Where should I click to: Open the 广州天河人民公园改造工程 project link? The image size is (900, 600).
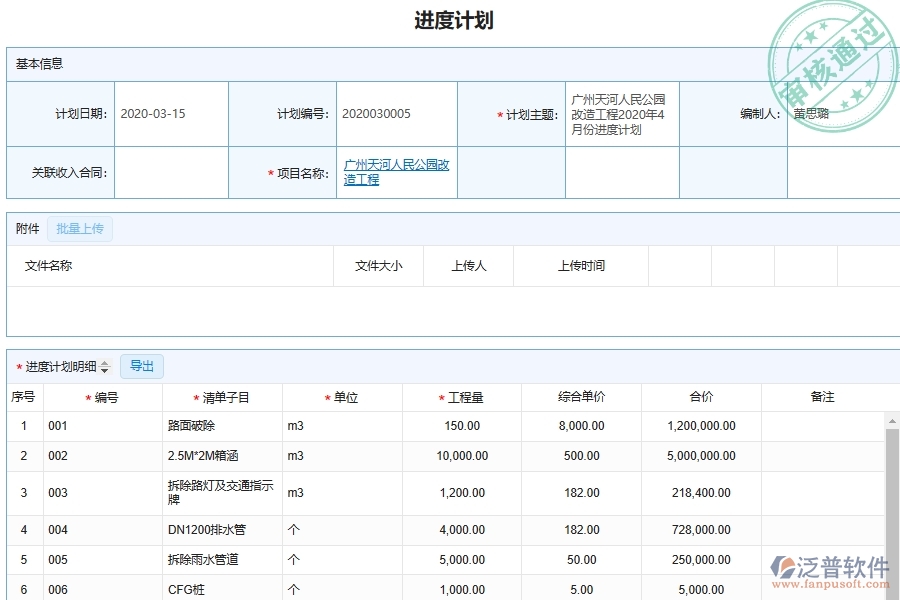point(394,172)
